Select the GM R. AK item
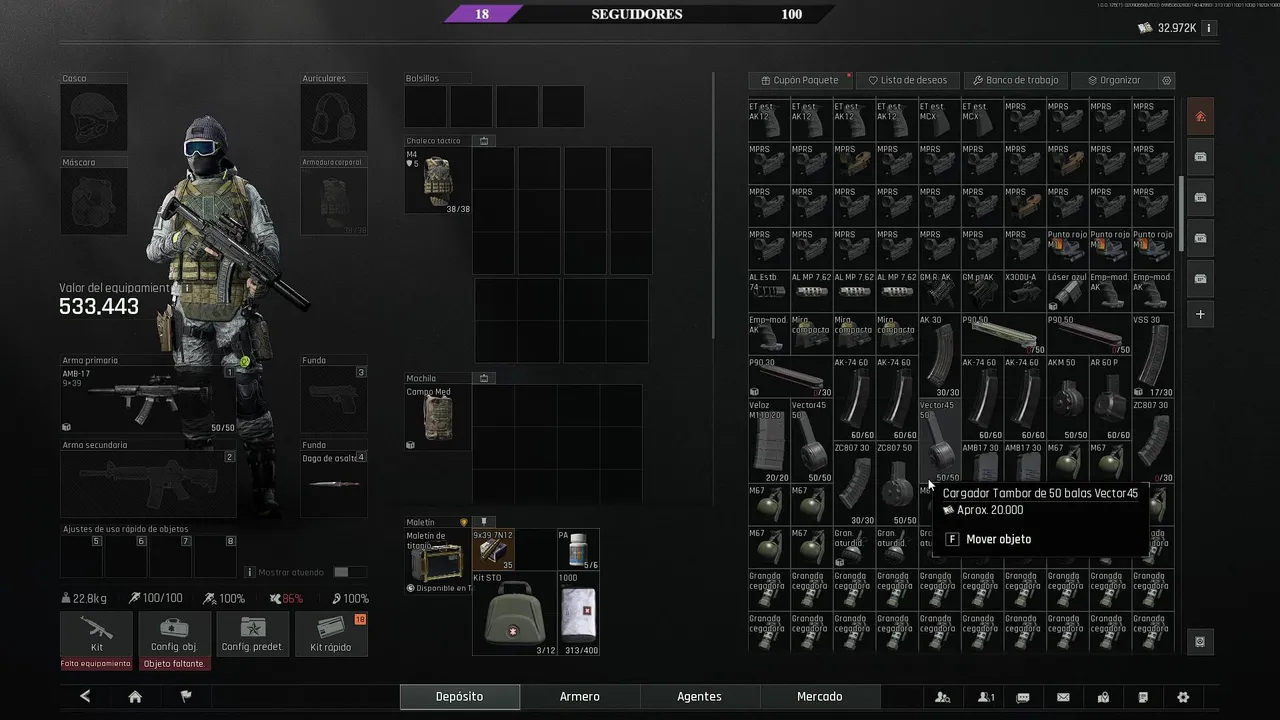The image size is (1280, 720). click(x=939, y=291)
